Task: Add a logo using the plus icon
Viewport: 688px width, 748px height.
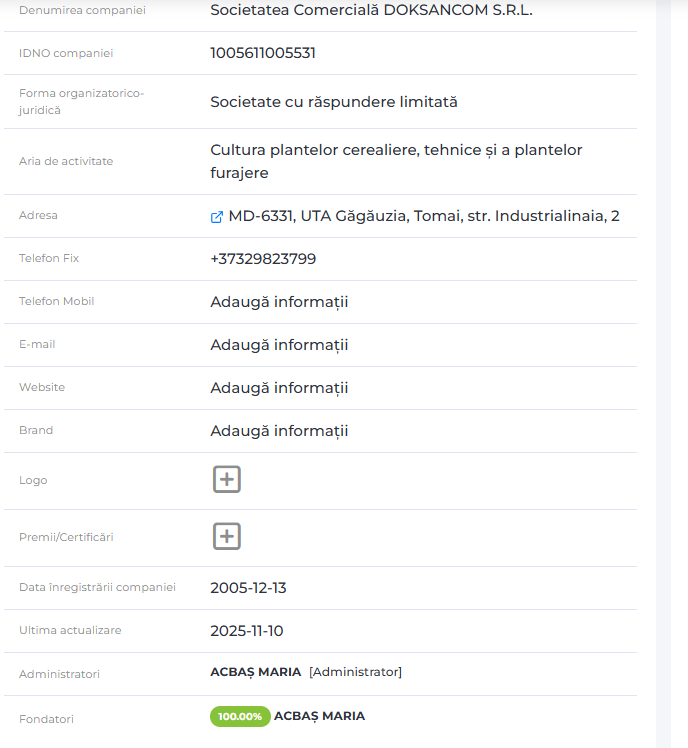Action: point(227,480)
